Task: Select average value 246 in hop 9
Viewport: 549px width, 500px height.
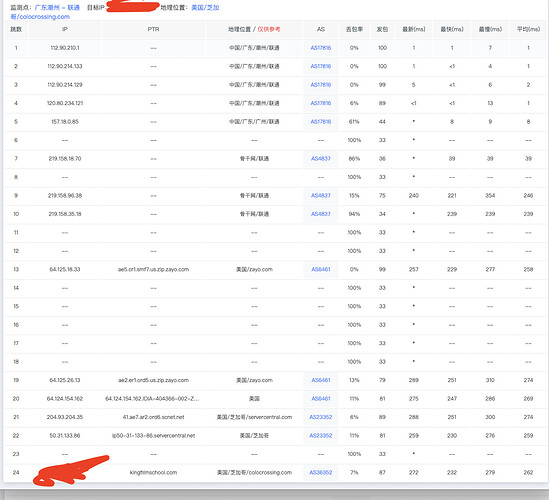Action: click(x=528, y=195)
